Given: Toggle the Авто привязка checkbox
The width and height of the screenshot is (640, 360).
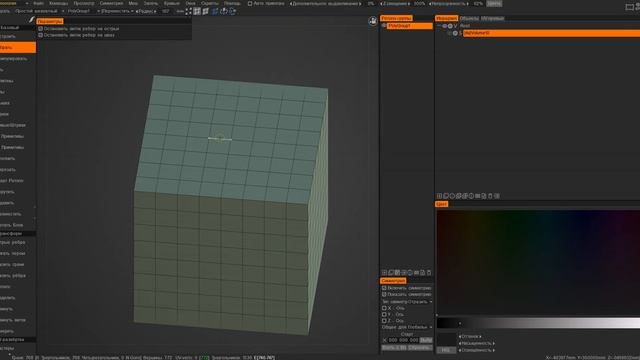Looking at the screenshot, I should 250,3.
